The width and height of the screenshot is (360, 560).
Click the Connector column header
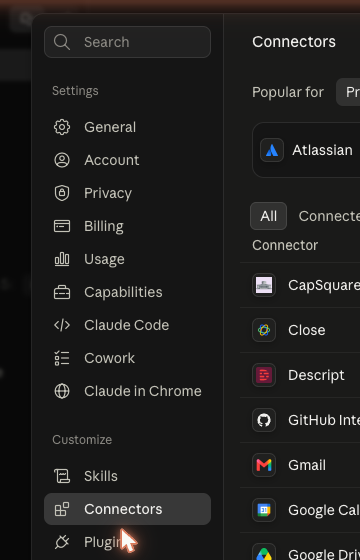tap(285, 245)
